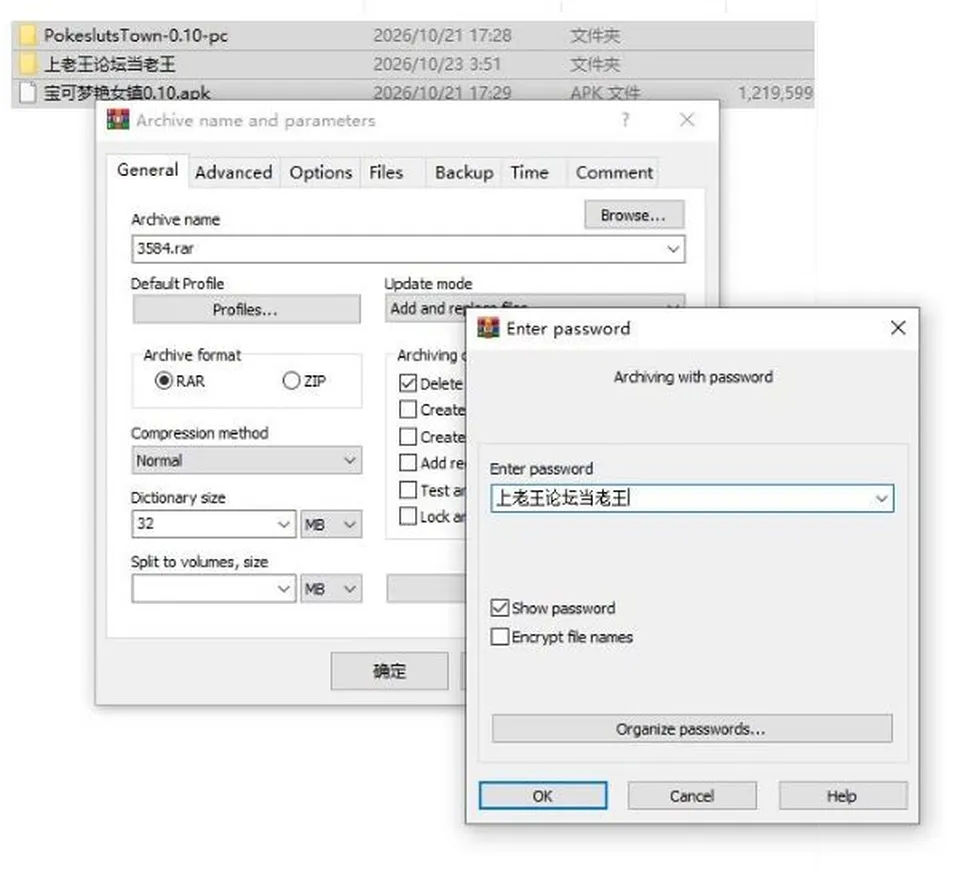Switch to the Advanced tab
Image resolution: width=960 pixels, height=877 pixels.
click(x=234, y=173)
